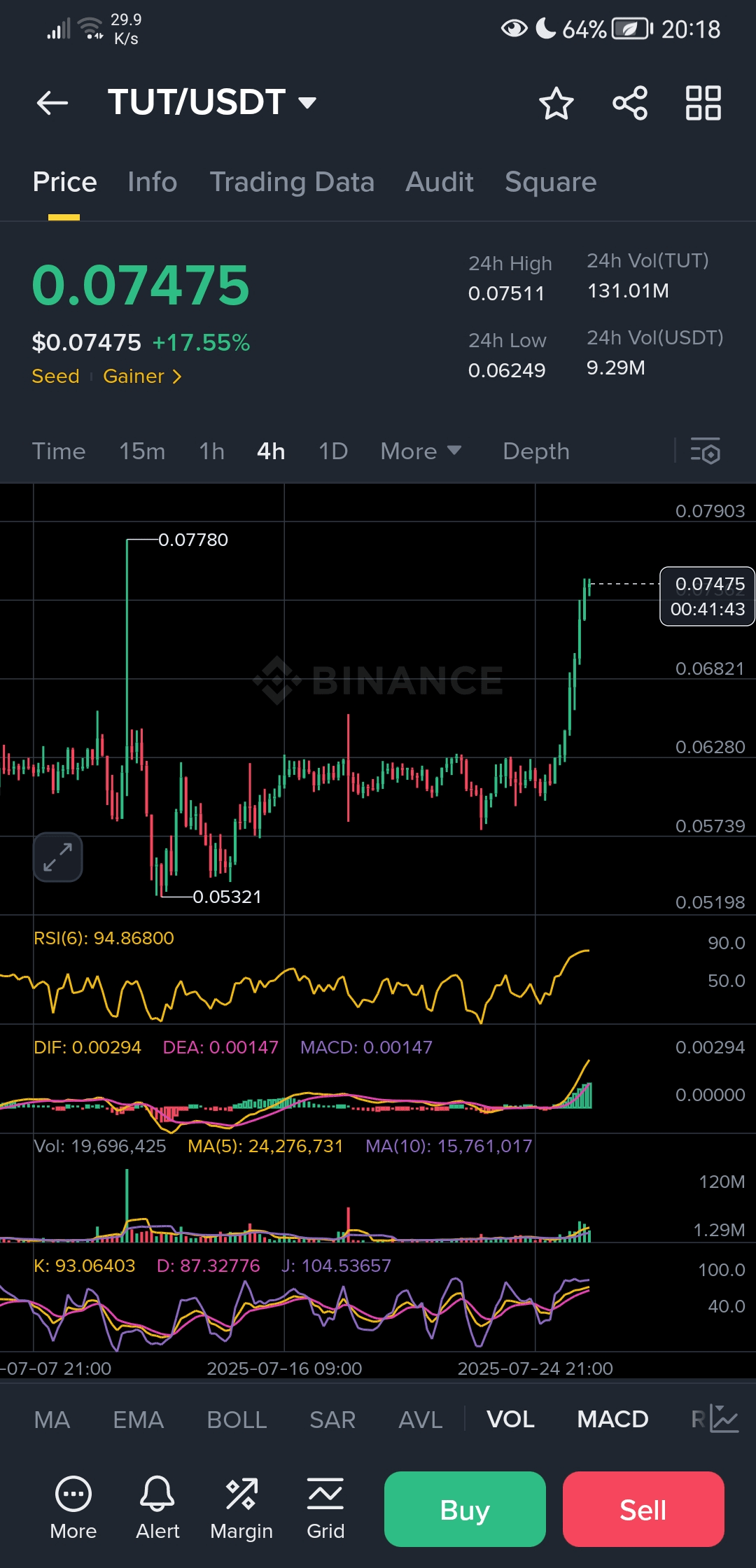Switch to the Trading Data tab
This screenshot has height=1568, width=756.
(292, 182)
